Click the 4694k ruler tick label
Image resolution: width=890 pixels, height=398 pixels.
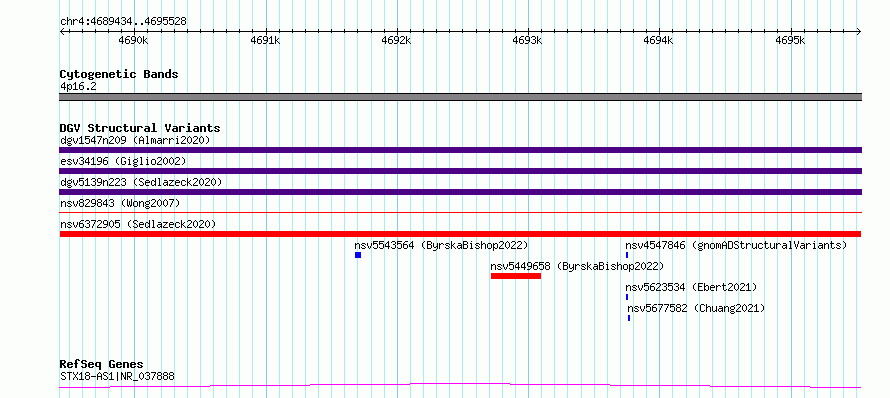[659, 40]
